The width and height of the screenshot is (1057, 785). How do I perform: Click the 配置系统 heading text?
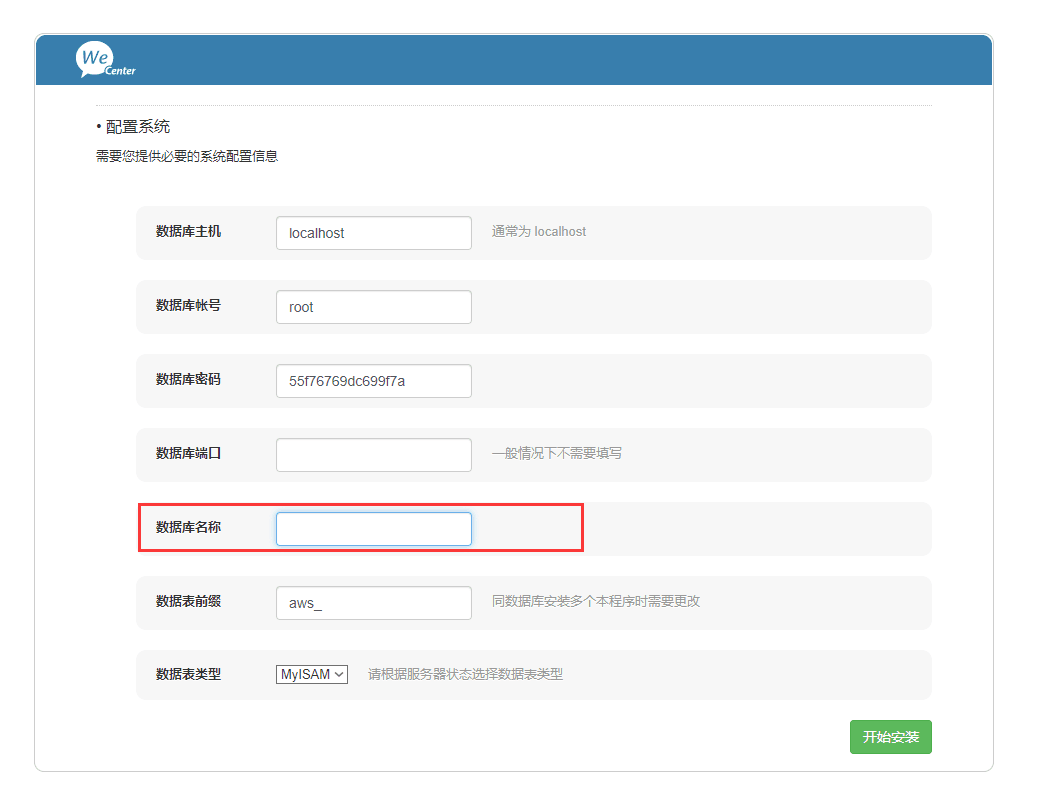[138, 127]
